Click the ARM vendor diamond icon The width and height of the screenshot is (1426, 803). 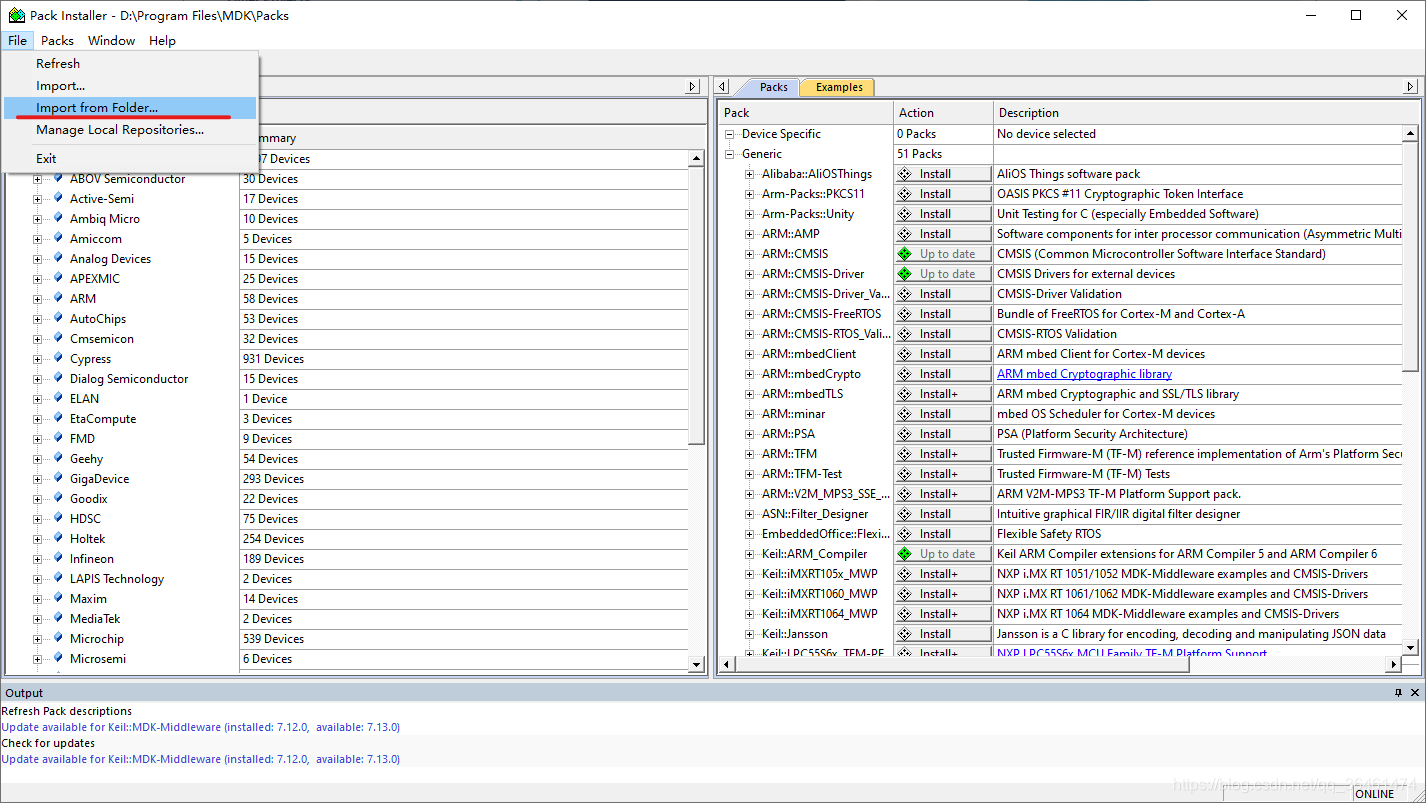click(58, 298)
